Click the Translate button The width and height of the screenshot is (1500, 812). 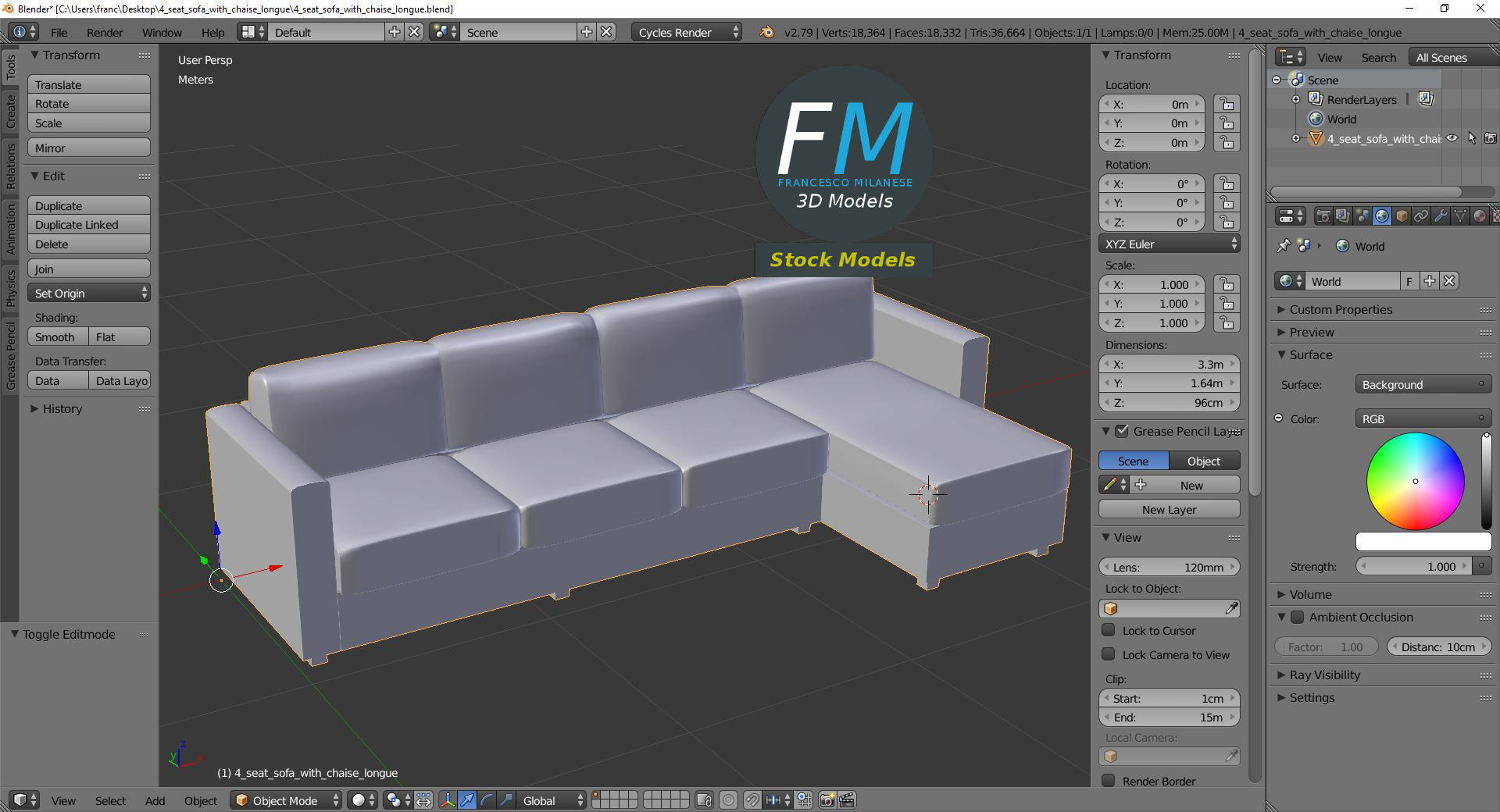89,84
